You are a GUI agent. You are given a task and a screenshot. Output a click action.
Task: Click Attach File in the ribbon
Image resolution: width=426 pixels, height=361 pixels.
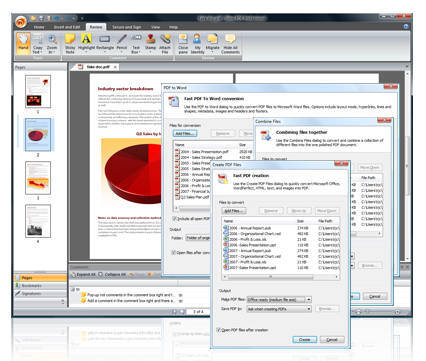click(165, 43)
